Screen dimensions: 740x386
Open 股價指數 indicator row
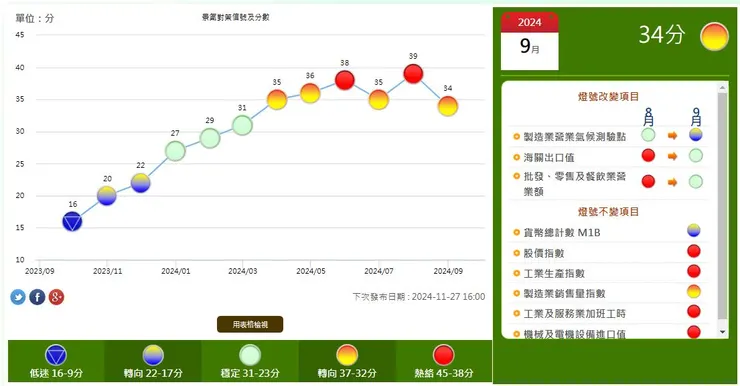point(608,252)
